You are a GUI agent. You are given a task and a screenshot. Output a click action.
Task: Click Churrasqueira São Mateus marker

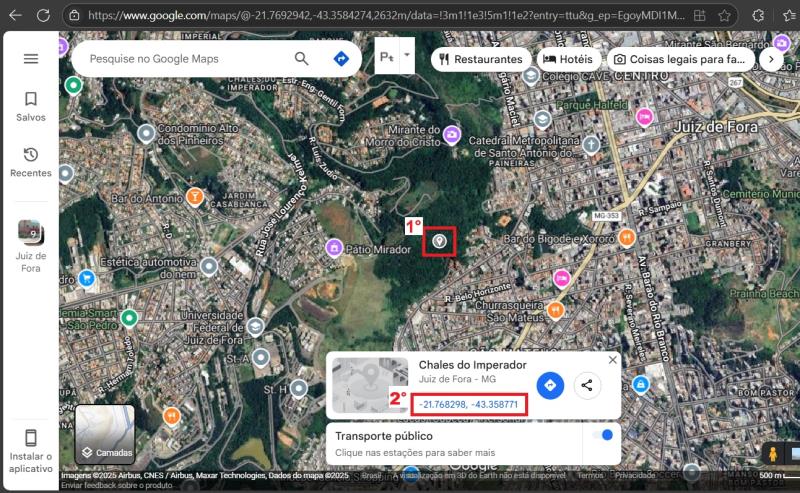pyautogui.click(x=555, y=310)
